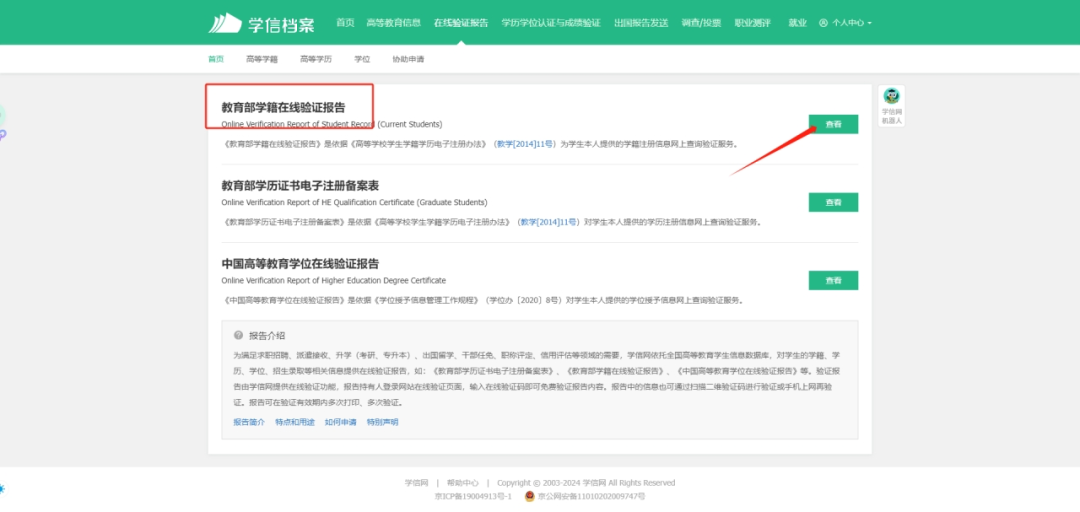The width and height of the screenshot is (1080, 512).
Task: Open 高等教育信息 in the top navigation
Action: tap(393, 23)
